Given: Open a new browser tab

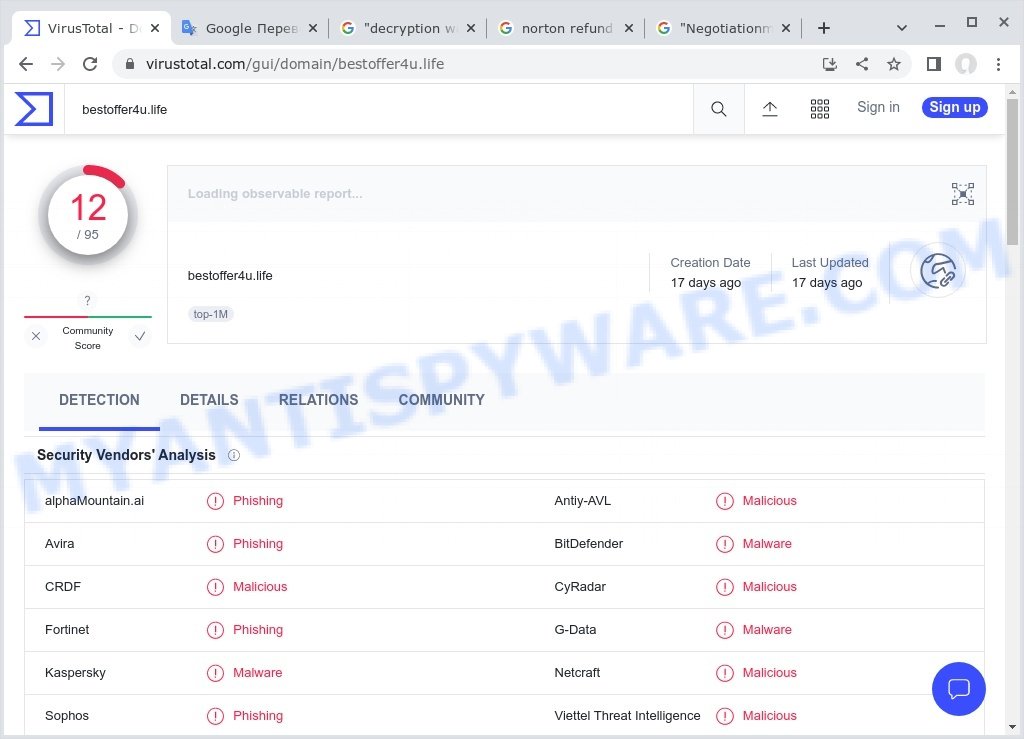Looking at the screenshot, I should tap(824, 28).
